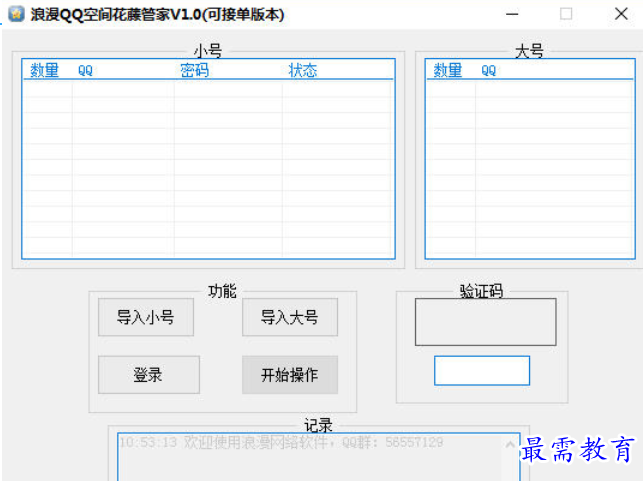Minimize the 浪漫QQ空间花藤管家 window

click(512, 14)
